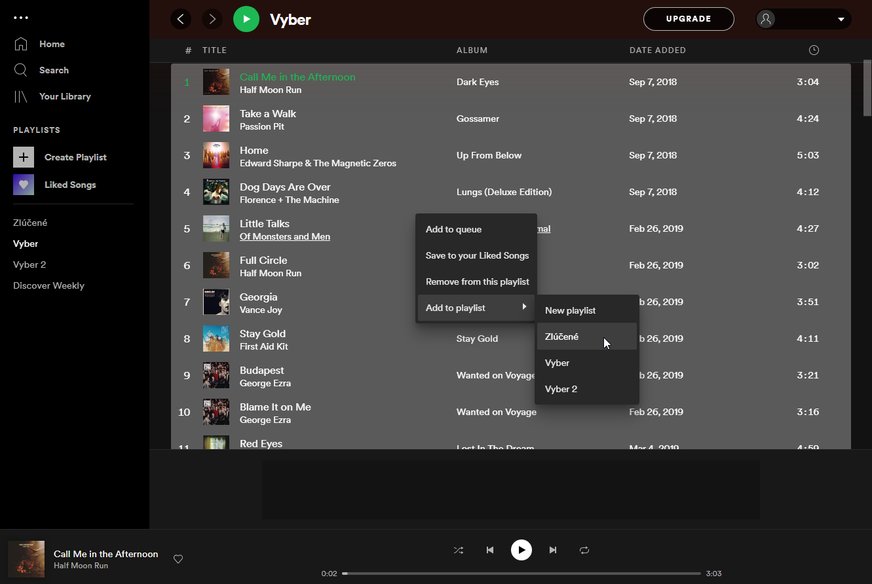This screenshot has width=872, height=584.
Task: Seek on the playback progress bar
Action: point(520,573)
